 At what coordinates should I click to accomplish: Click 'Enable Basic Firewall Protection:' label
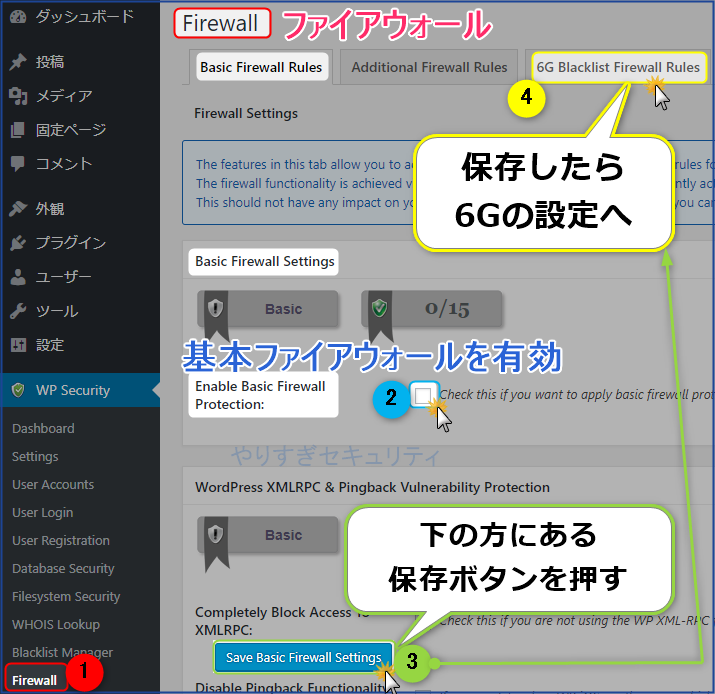click(260, 395)
